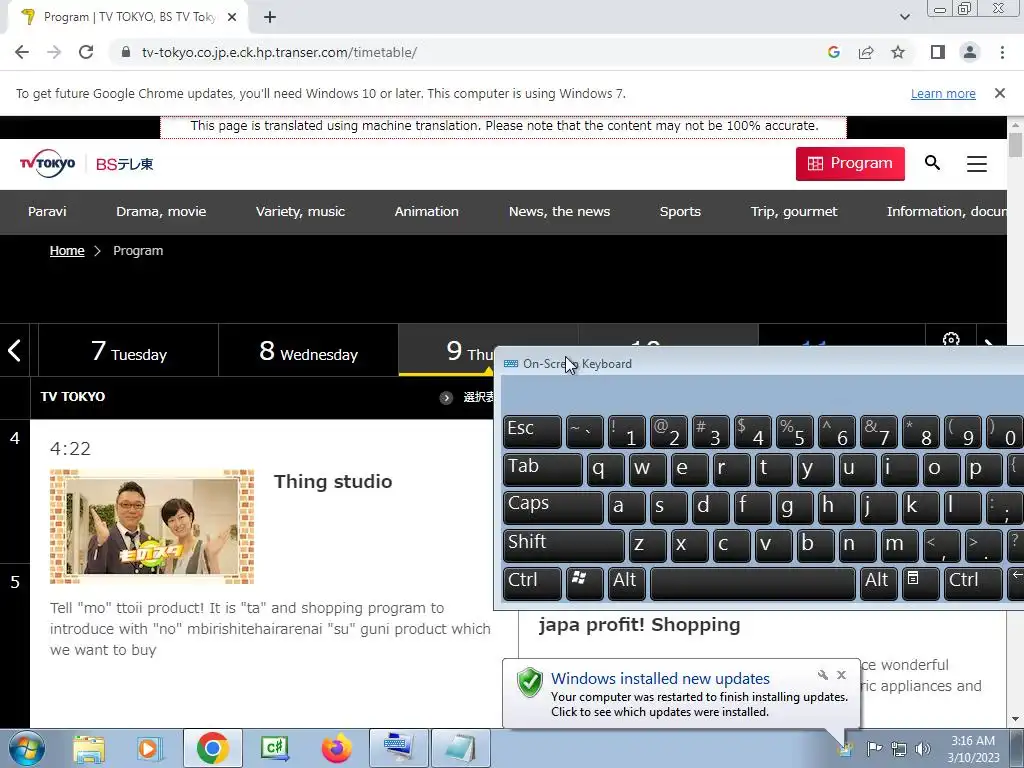Close the Program TV TOKYO tab
Screen dimensions: 1024x768
[232, 17]
